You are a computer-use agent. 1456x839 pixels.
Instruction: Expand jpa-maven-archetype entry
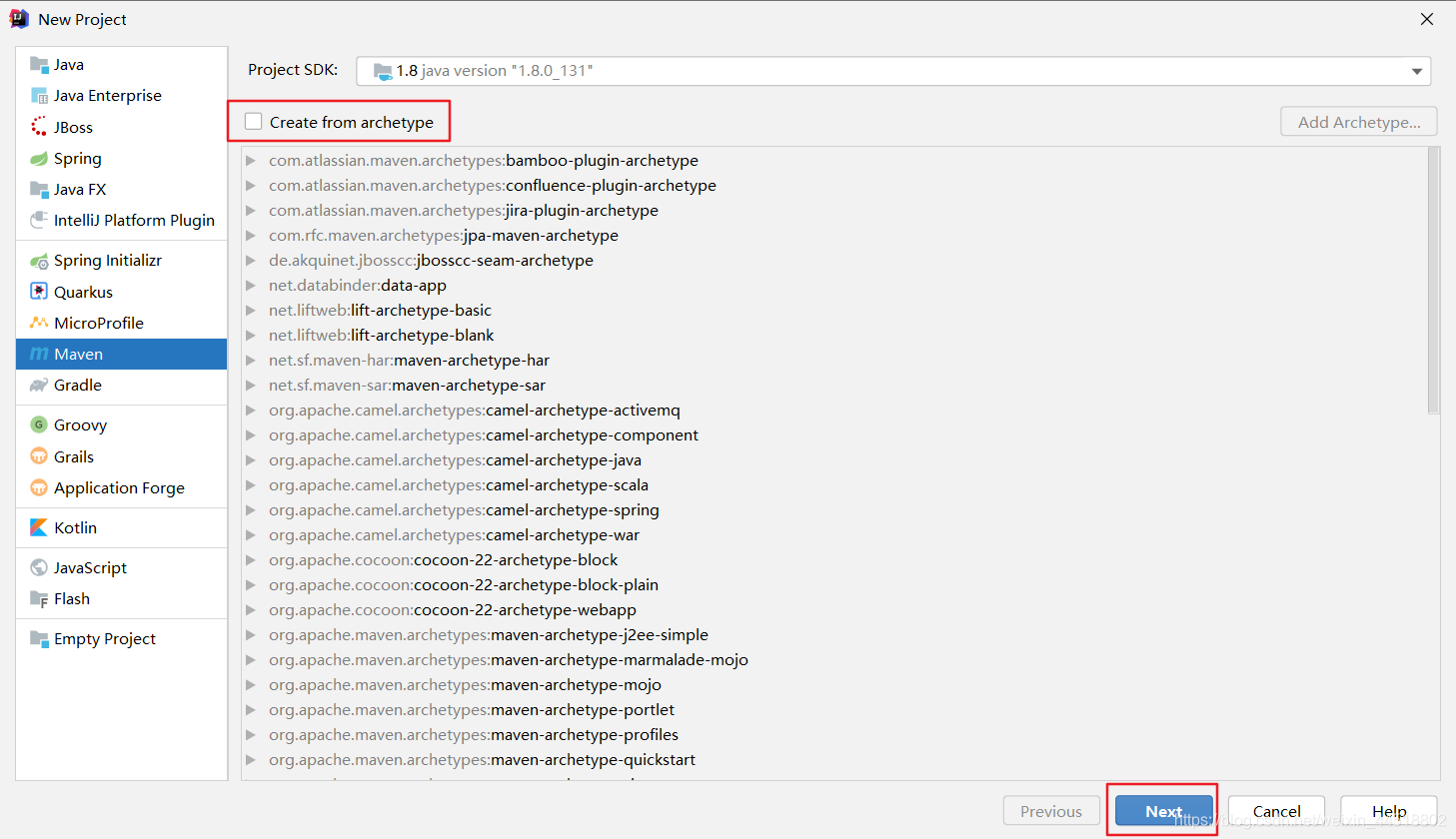pos(251,236)
